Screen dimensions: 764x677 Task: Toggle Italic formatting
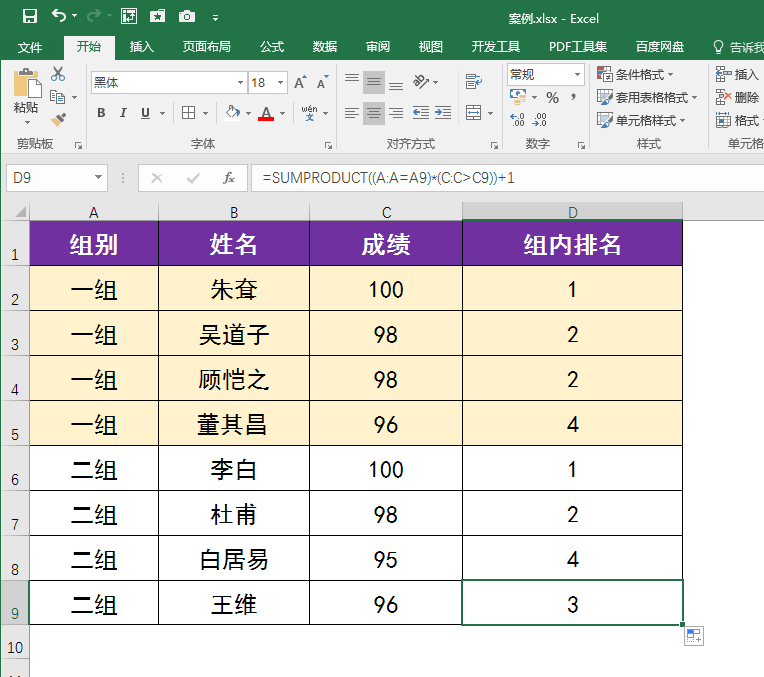coord(123,113)
